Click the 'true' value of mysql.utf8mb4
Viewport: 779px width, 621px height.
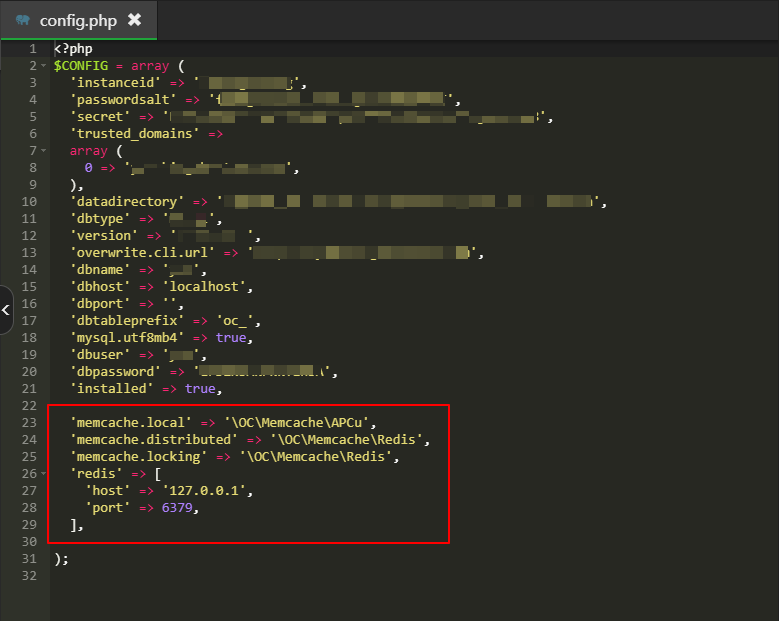point(231,338)
